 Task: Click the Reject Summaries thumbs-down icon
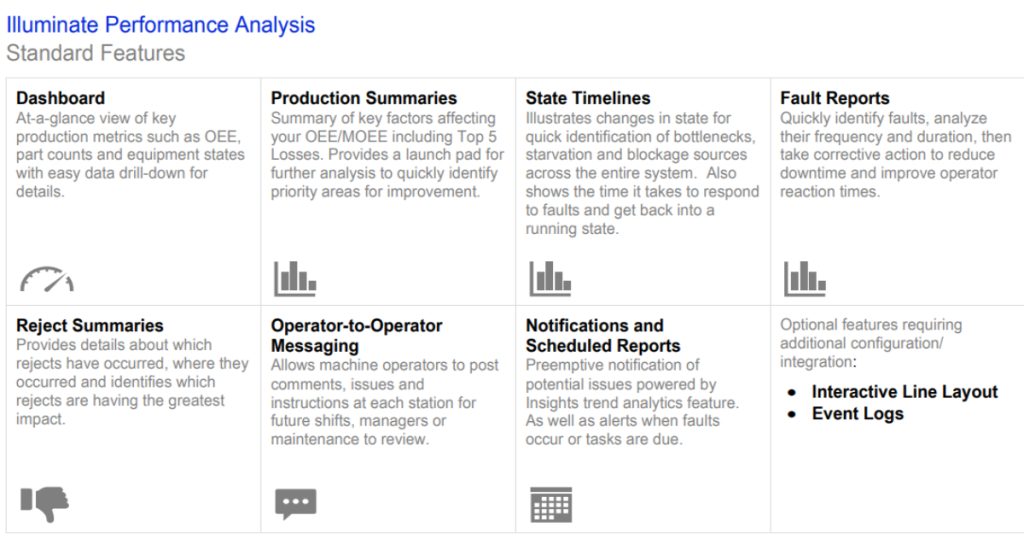(44, 502)
